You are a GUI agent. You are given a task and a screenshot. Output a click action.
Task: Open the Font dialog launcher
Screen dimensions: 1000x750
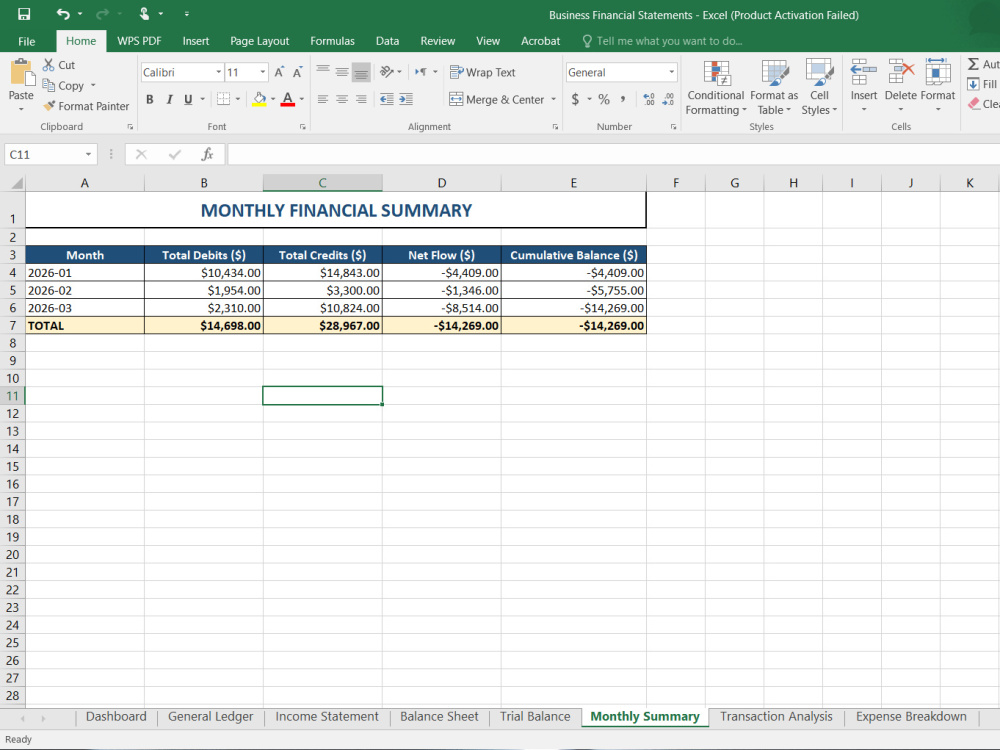click(302, 127)
